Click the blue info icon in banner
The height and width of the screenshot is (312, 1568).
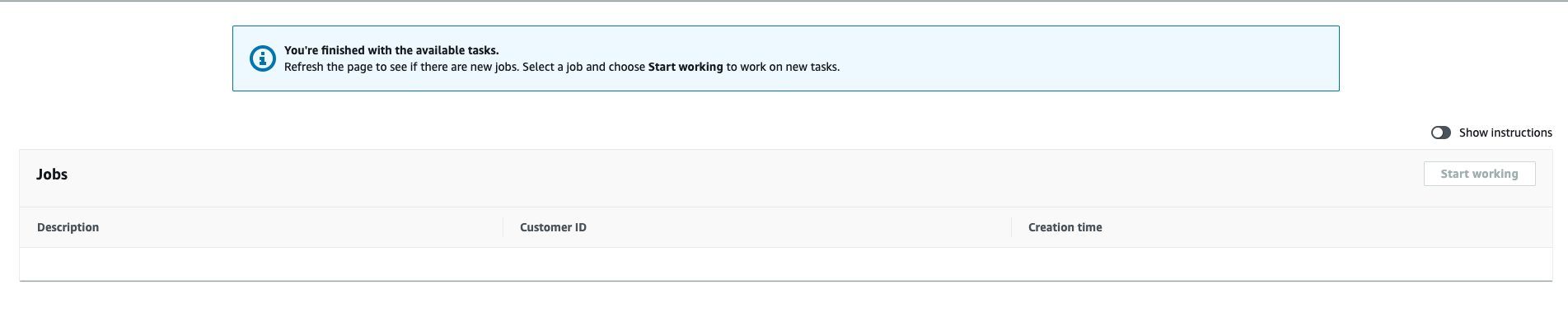click(x=262, y=58)
